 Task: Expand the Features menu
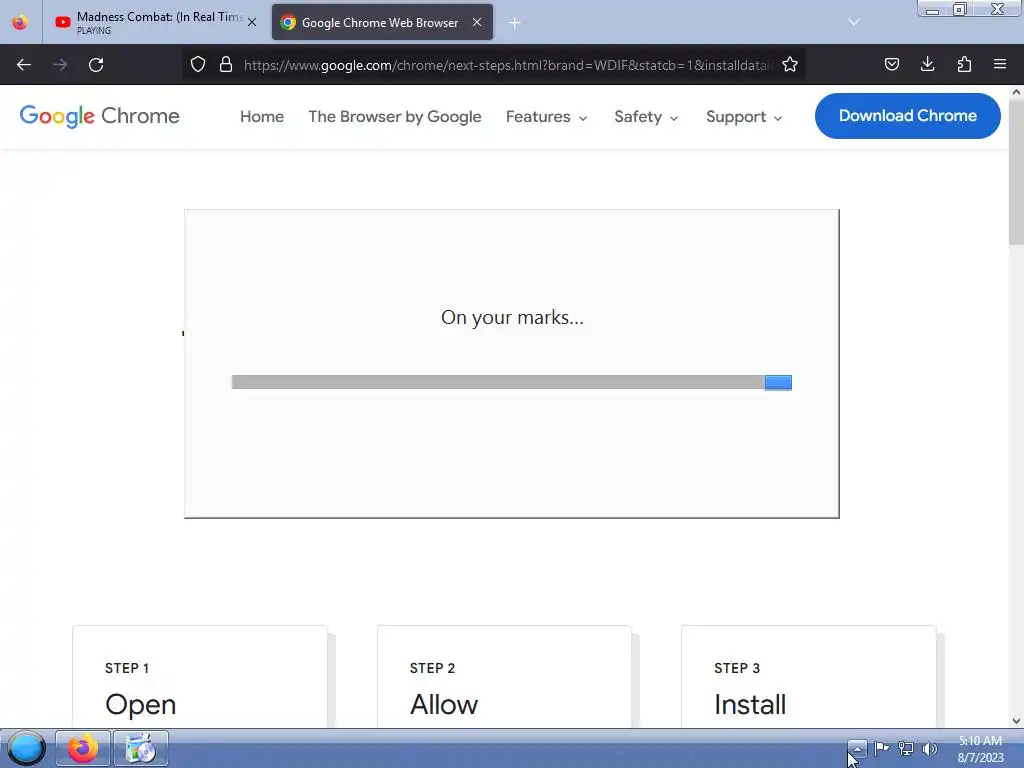[547, 116]
